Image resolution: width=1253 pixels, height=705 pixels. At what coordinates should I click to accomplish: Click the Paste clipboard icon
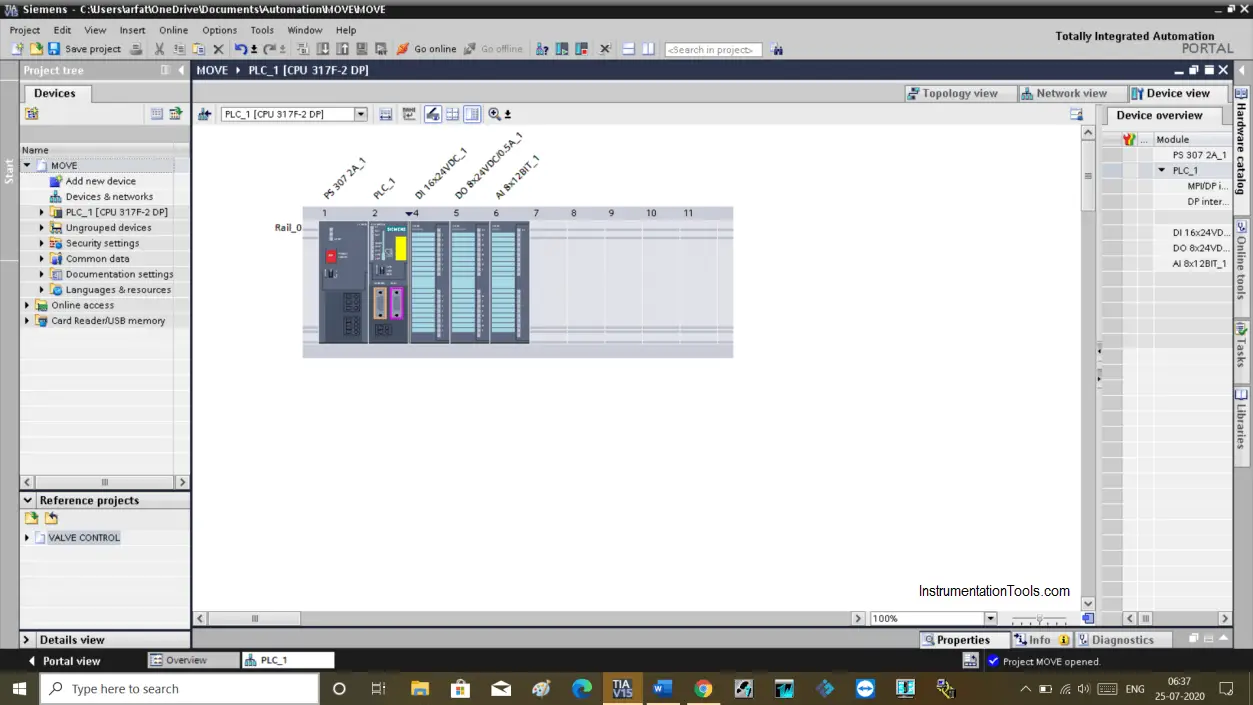199,49
